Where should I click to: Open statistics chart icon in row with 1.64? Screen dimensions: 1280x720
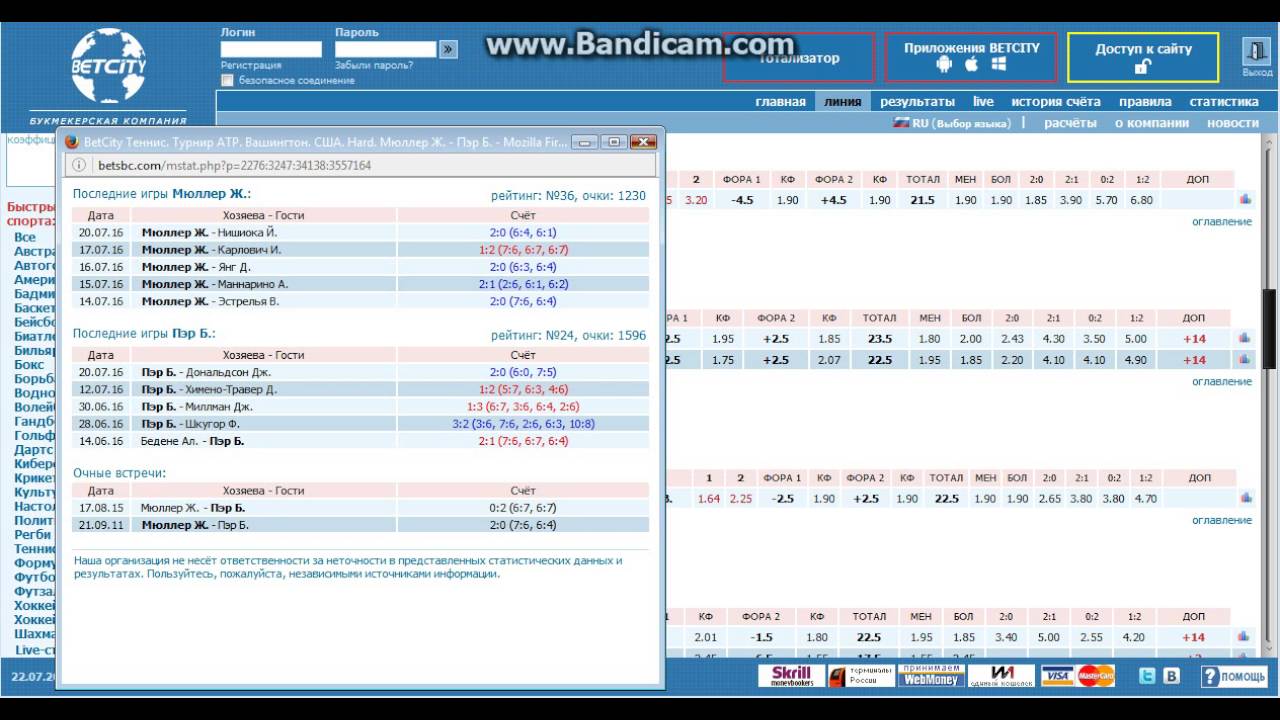click(x=1245, y=498)
